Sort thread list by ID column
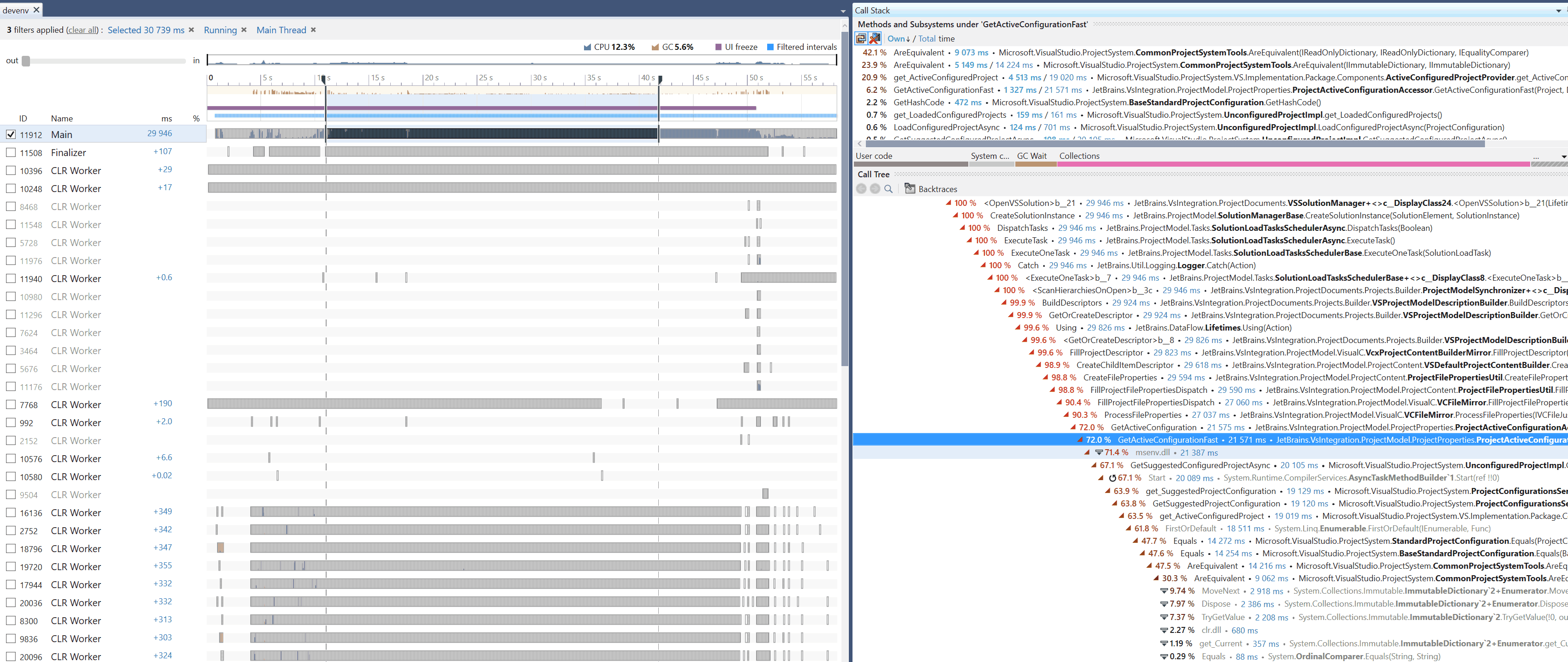Screen dimensions: 1568x662 point(23,118)
